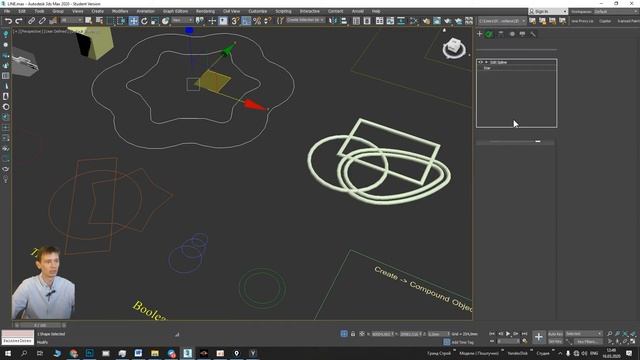Toggle Absolute/Offset transform type-in mode
The image size is (640, 360).
(362, 334)
